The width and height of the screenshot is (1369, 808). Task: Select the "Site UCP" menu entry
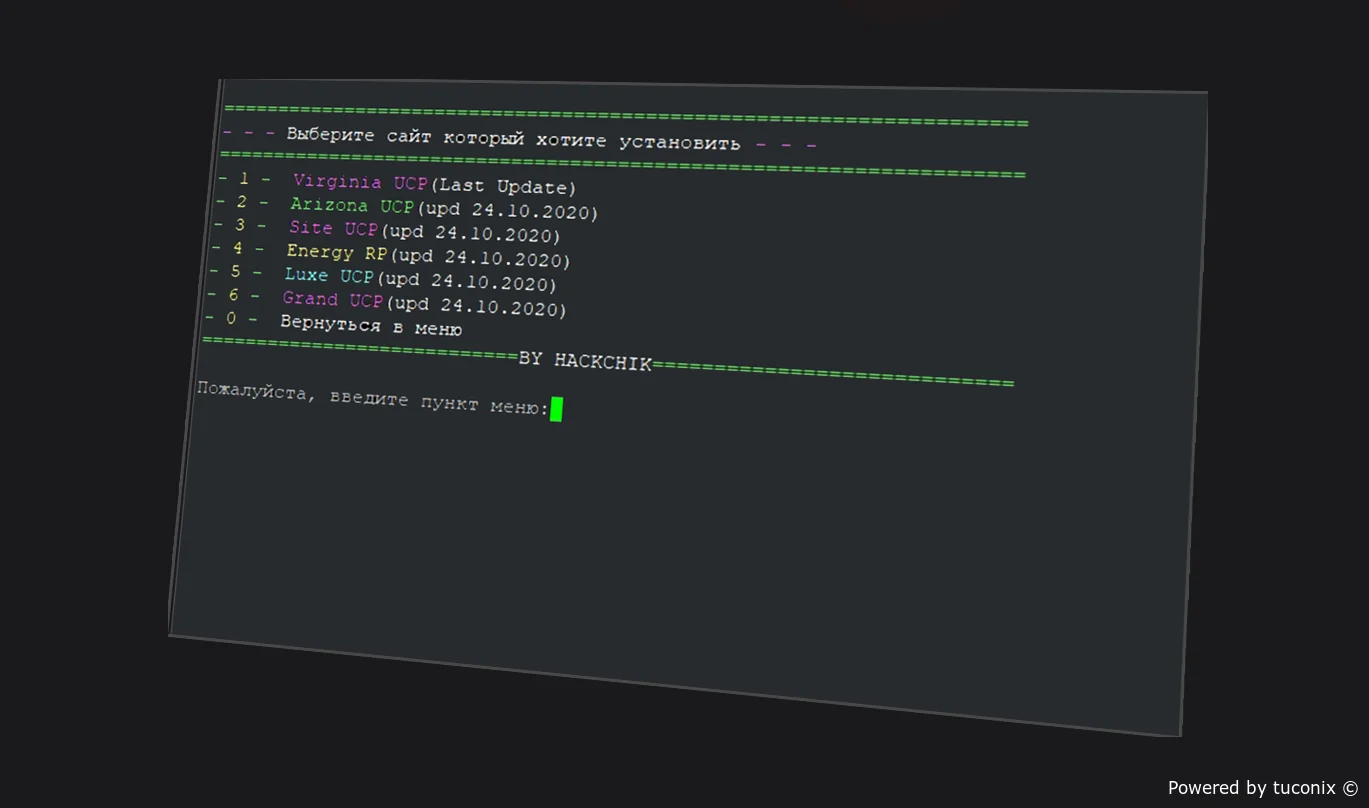point(334,230)
